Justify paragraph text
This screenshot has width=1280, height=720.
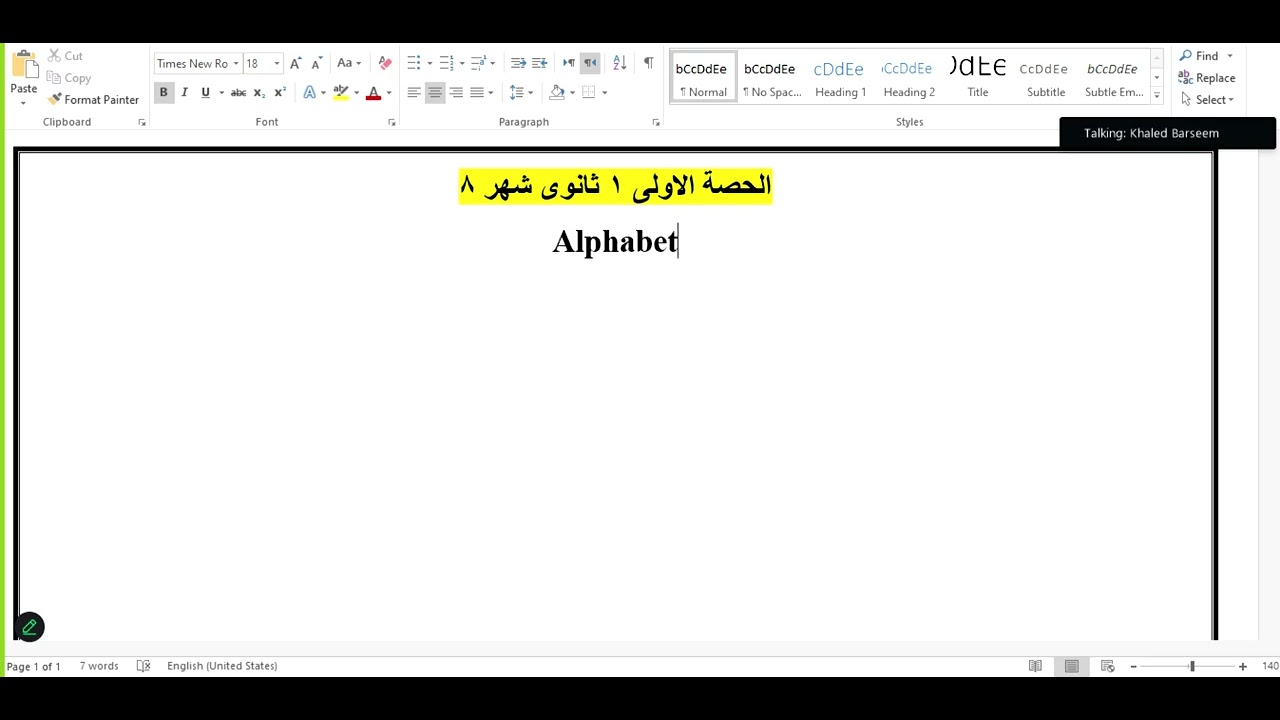coord(477,92)
